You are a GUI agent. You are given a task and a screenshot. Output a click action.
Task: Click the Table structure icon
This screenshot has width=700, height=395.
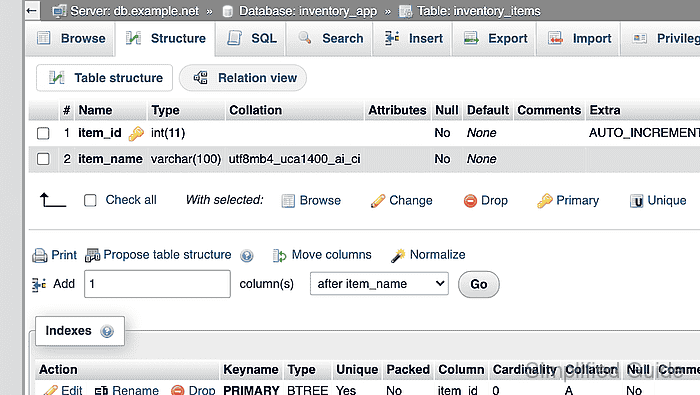[x=56, y=78]
